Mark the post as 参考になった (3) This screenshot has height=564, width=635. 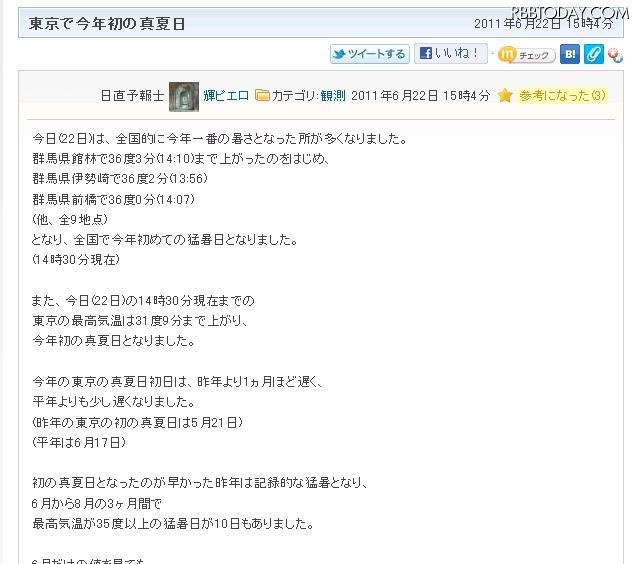click(x=563, y=96)
